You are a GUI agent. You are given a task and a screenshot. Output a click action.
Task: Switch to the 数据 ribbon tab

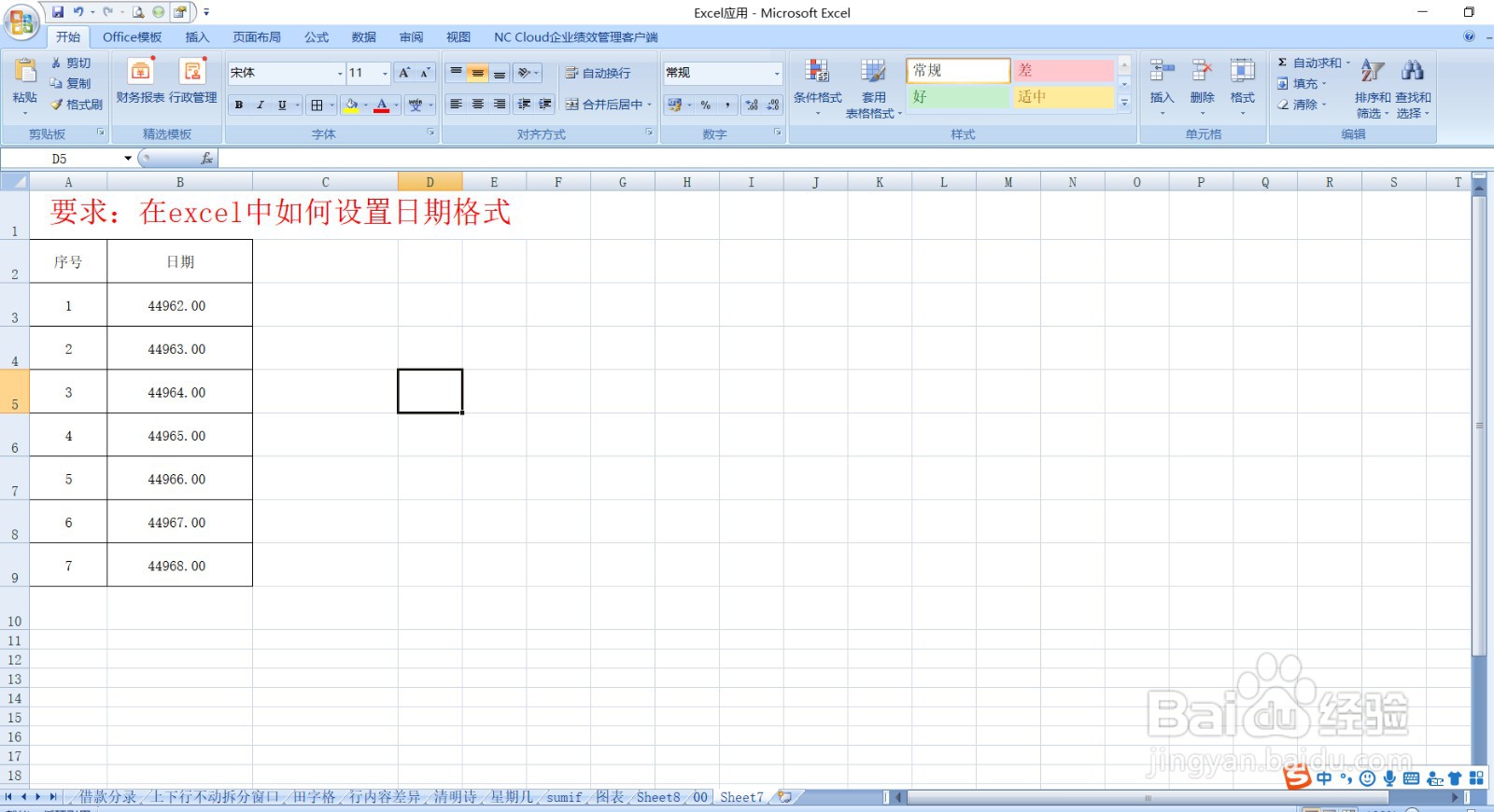tap(363, 37)
